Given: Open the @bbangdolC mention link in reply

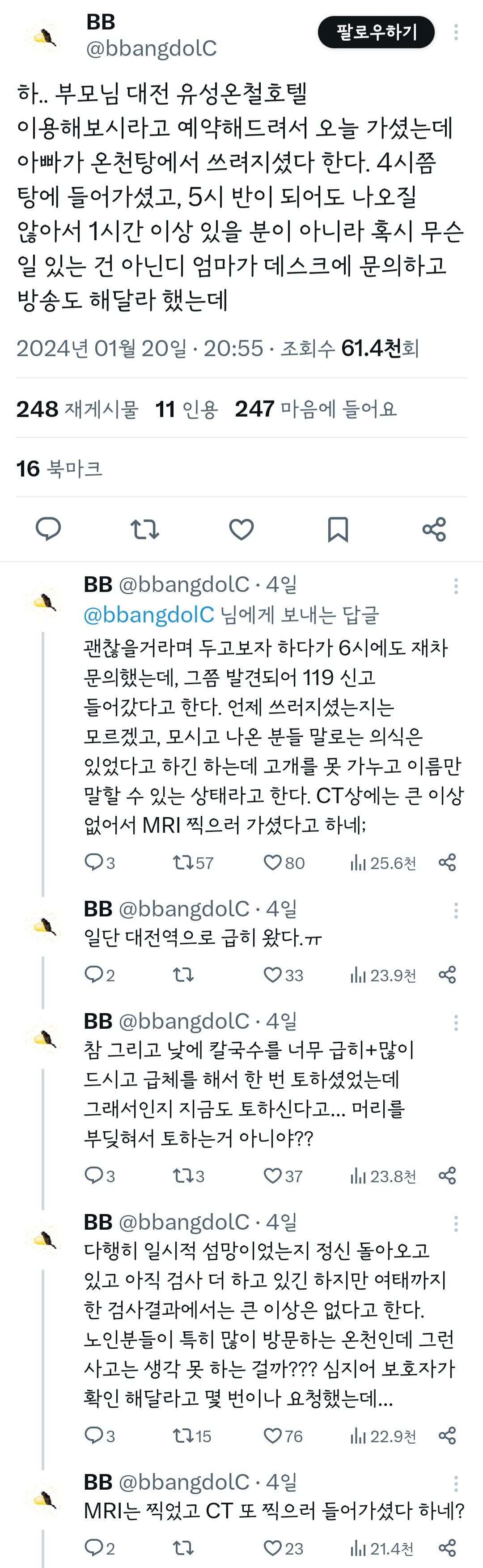Looking at the screenshot, I should pyautogui.click(x=149, y=615).
